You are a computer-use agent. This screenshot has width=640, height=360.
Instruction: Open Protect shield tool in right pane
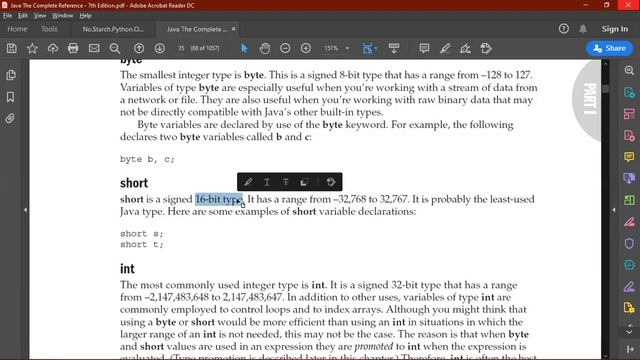(x=629, y=243)
